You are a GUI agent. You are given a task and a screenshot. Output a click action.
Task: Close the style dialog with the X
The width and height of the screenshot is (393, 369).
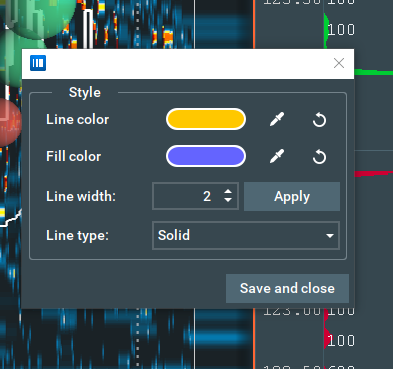[339, 63]
